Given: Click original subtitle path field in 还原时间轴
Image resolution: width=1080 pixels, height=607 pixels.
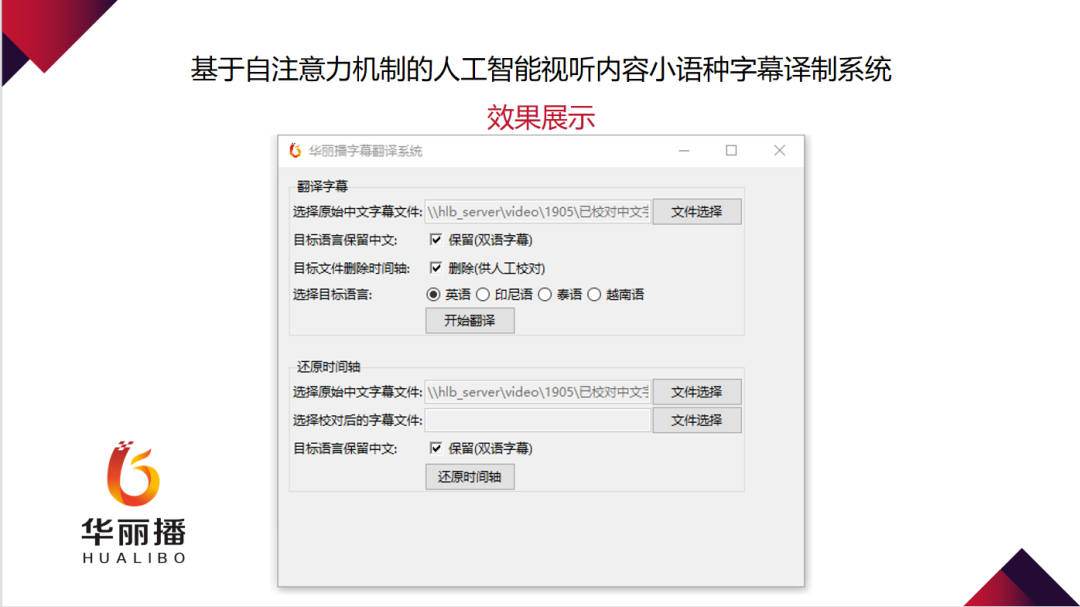Looking at the screenshot, I should click(538, 392).
